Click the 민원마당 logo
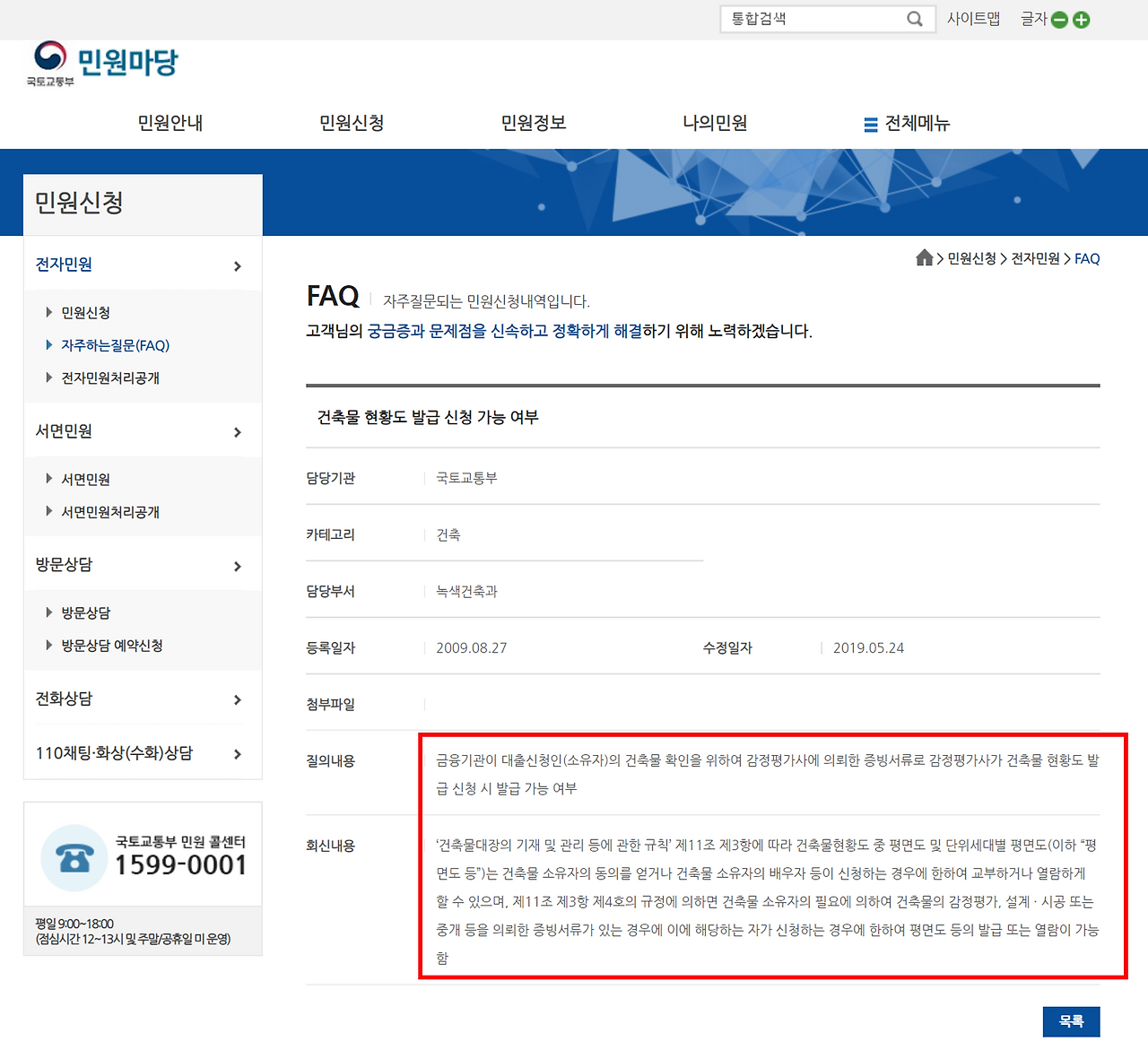 click(103, 64)
